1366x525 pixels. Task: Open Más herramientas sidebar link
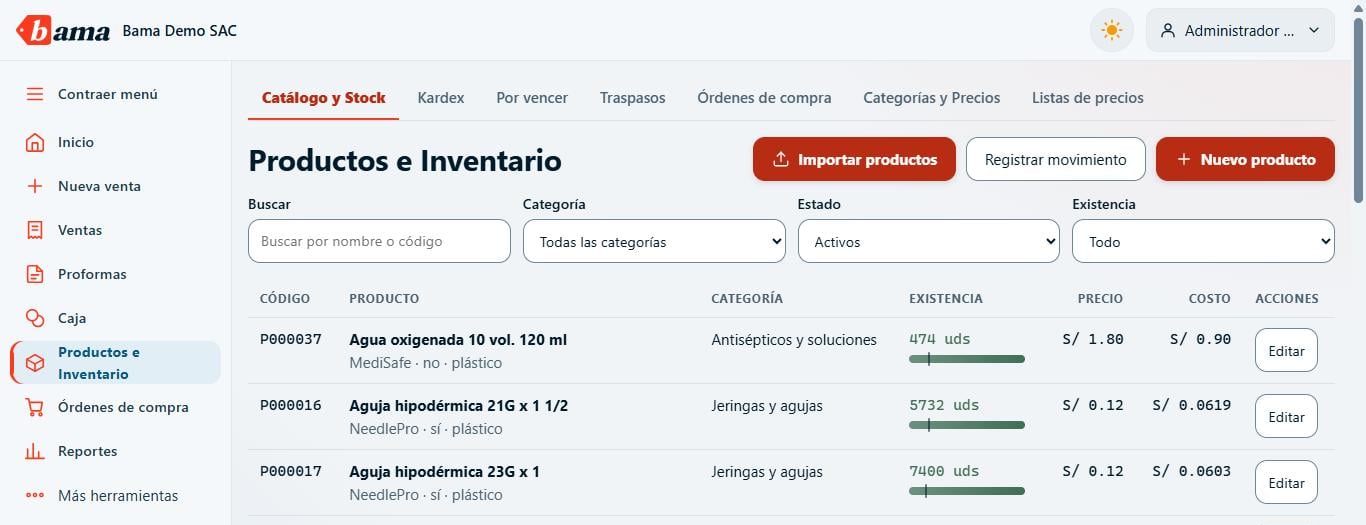coord(115,495)
